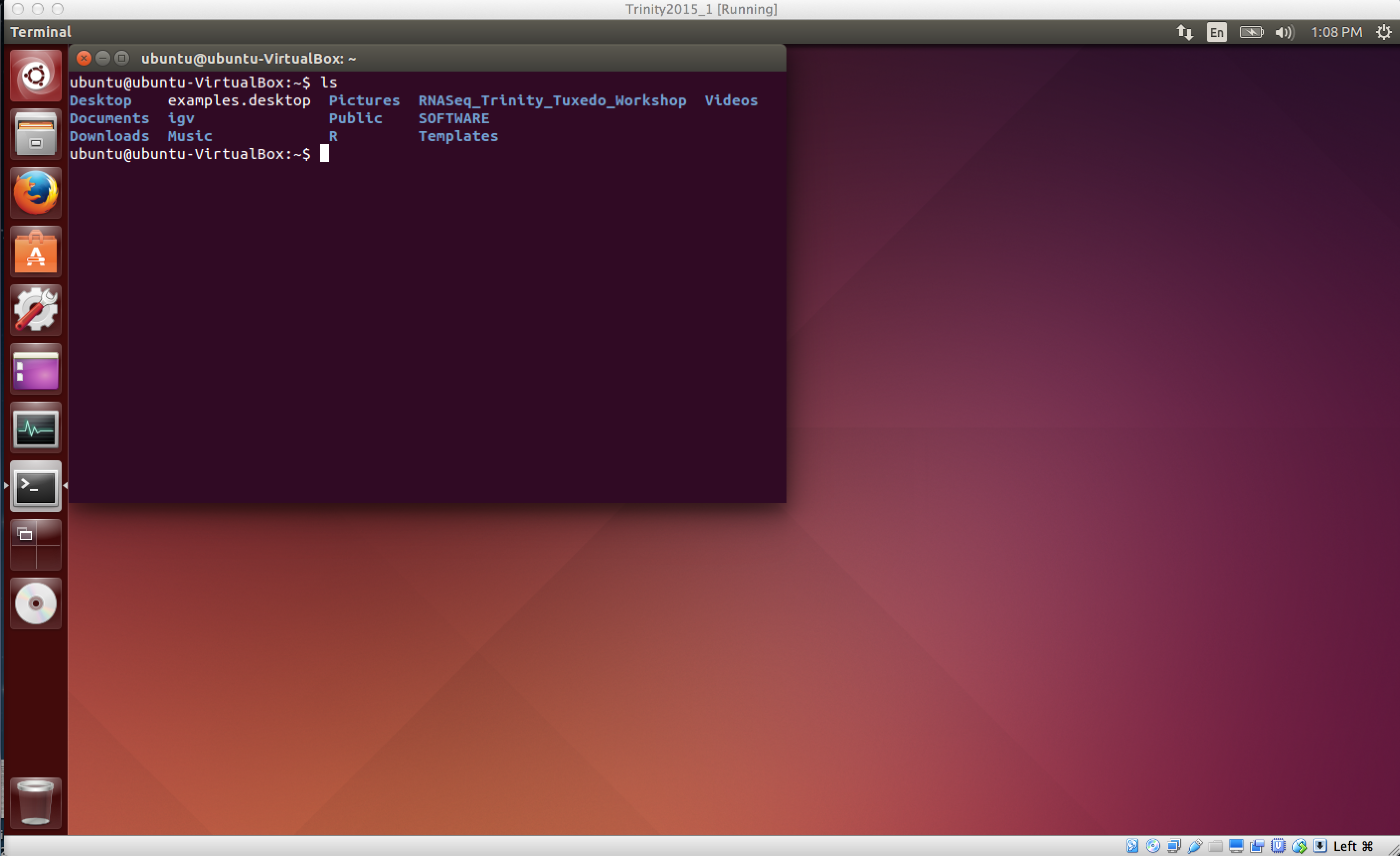
Task: Click the Files manager launcher icon
Action: tap(35, 134)
